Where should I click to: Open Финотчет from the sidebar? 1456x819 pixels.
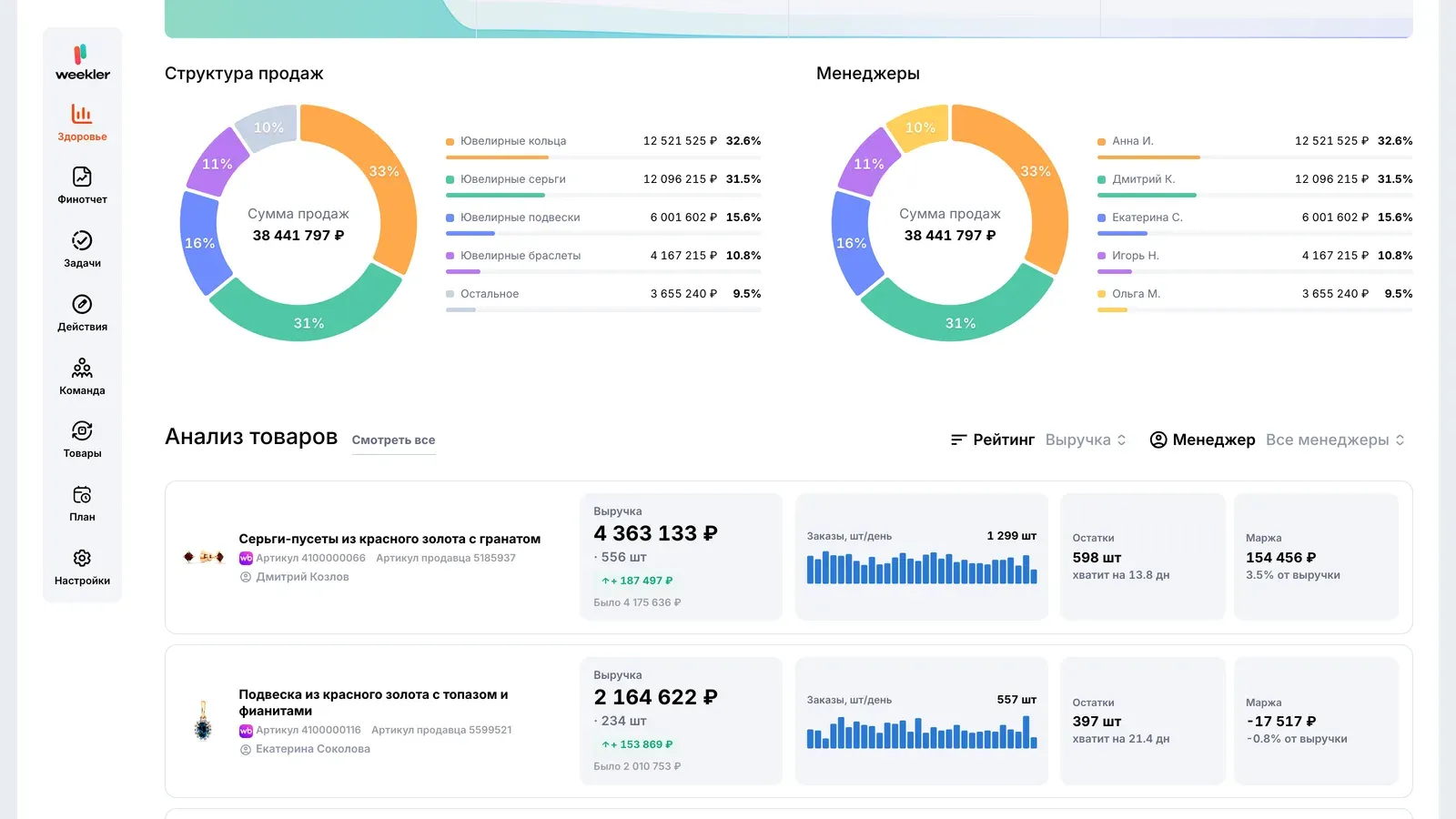tap(82, 186)
